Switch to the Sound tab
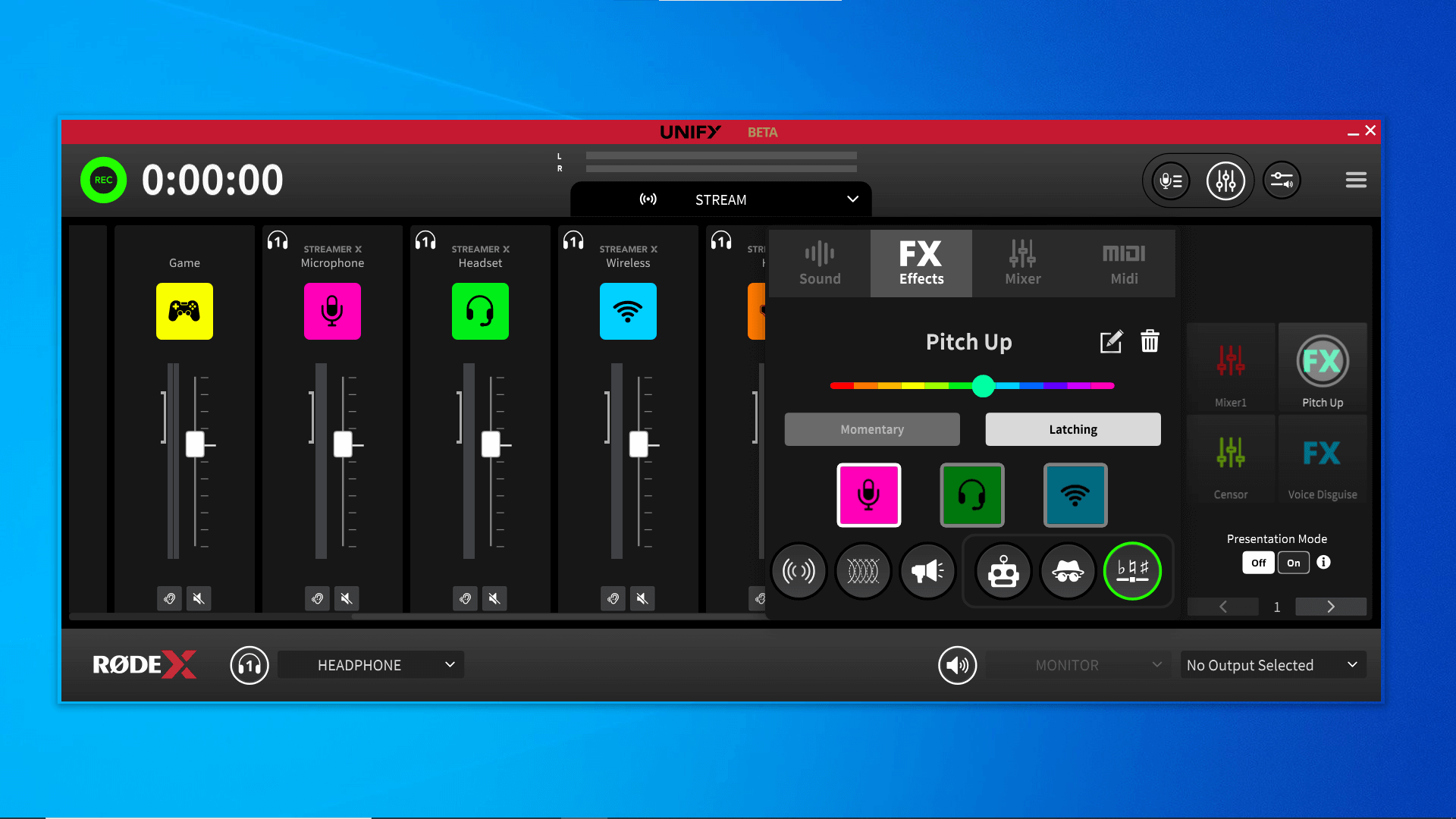This screenshot has width=1456, height=819. point(820,262)
